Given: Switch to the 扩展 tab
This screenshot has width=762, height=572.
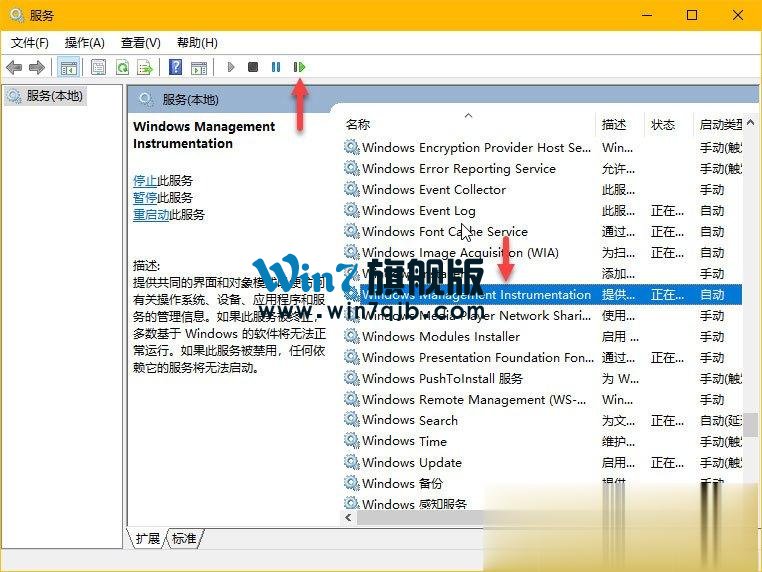Looking at the screenshot, I should tap(147, 538).
